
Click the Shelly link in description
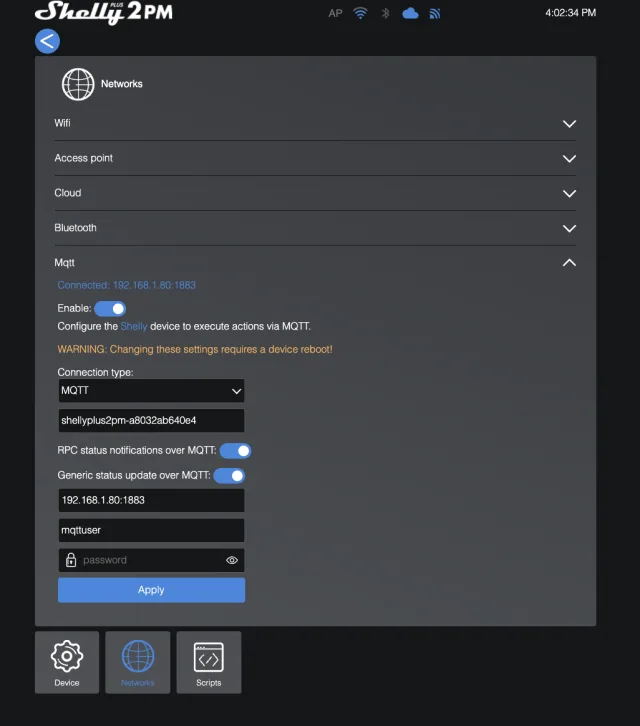[x=134, y=326]
